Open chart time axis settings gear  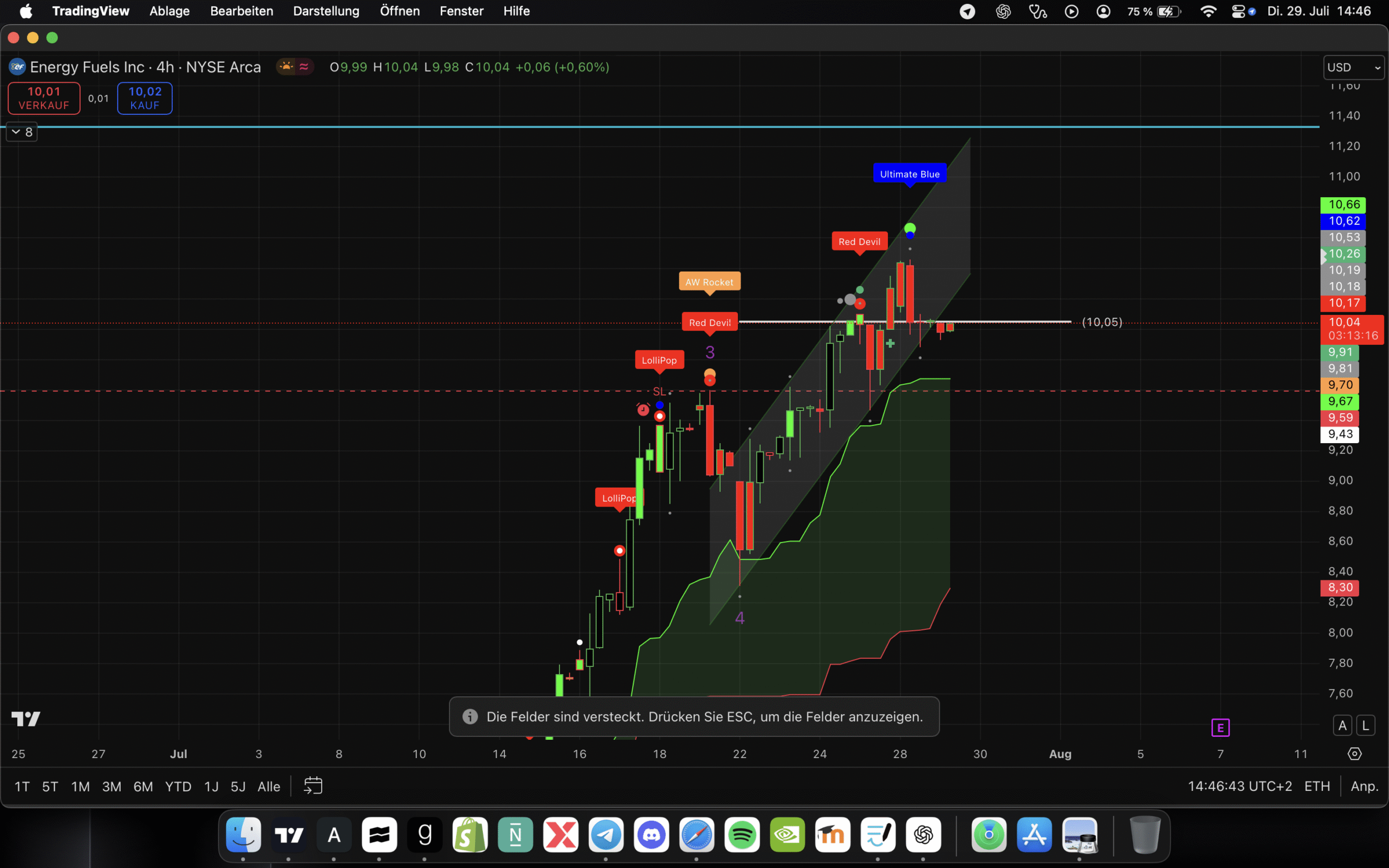(1355, 754)
